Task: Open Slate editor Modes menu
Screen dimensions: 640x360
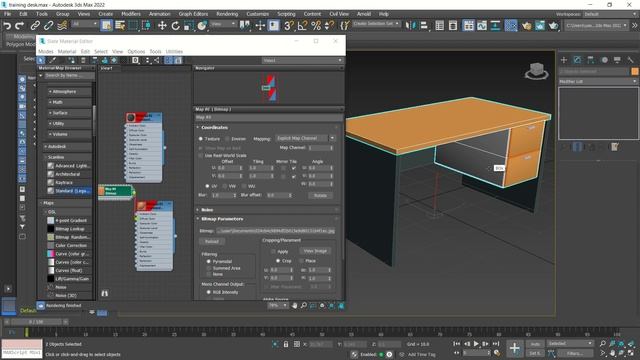Action: (46, 51)
